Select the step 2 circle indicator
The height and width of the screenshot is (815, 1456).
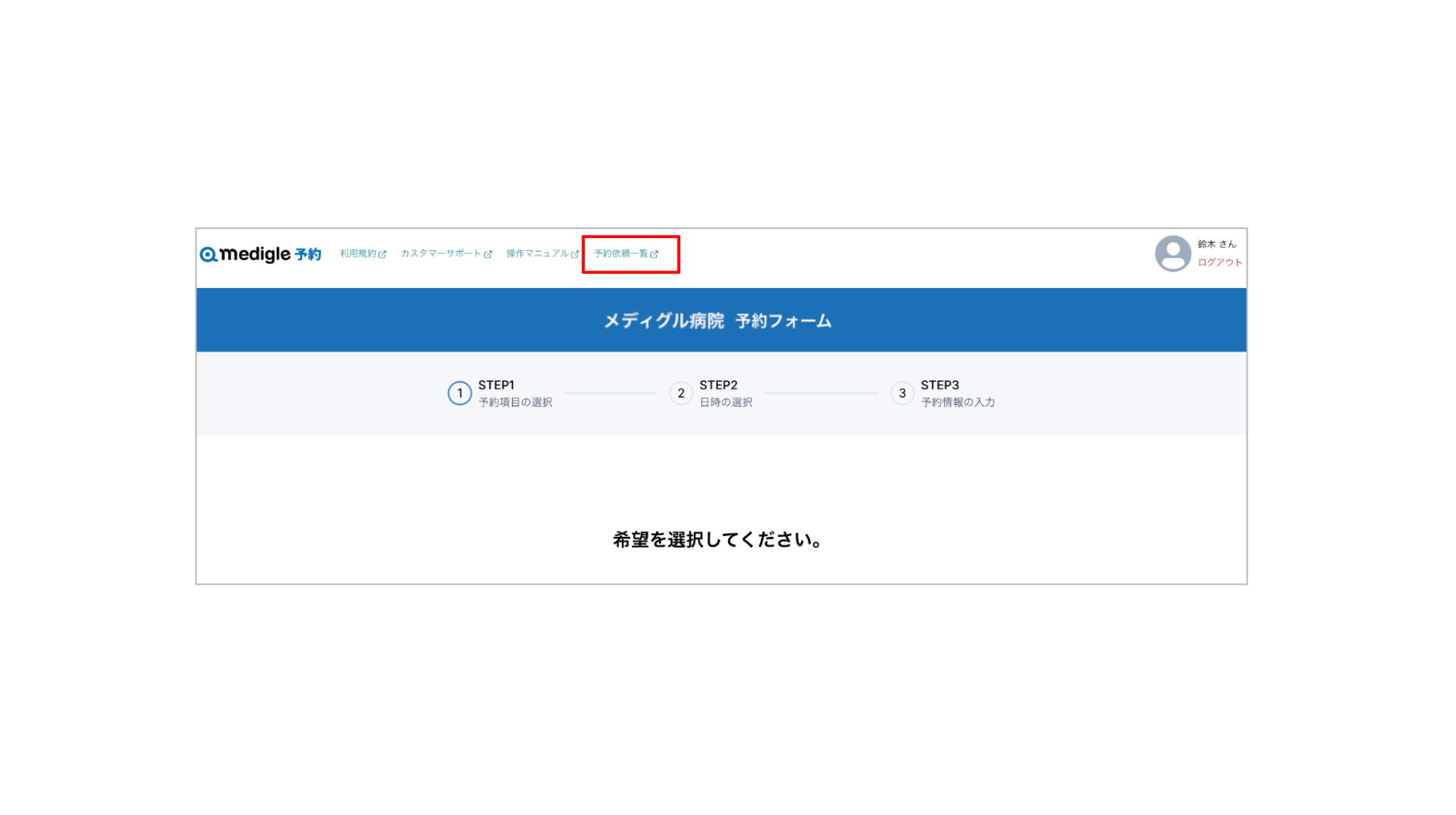click(681, 393)
